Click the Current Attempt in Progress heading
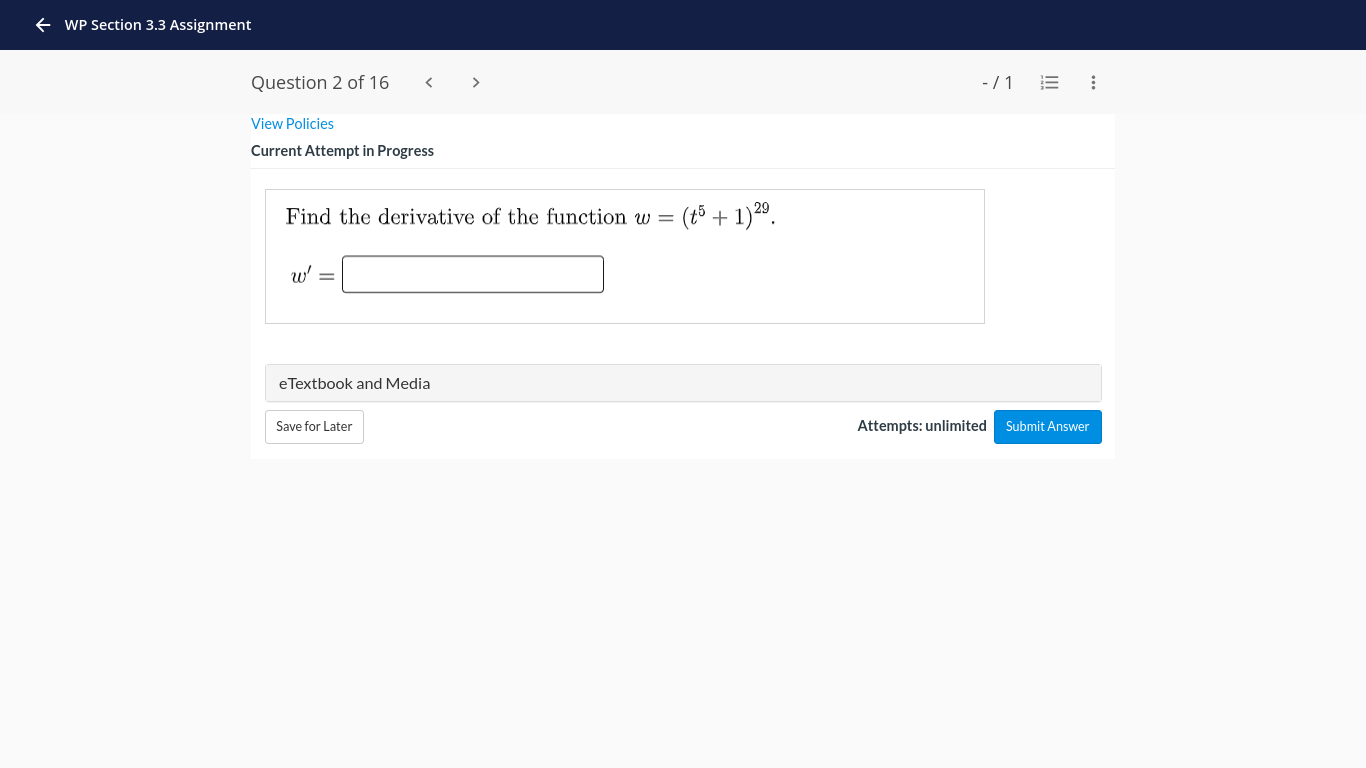Image resolution: width=1366 pixels, height=768 pixels. click(342, 150)
